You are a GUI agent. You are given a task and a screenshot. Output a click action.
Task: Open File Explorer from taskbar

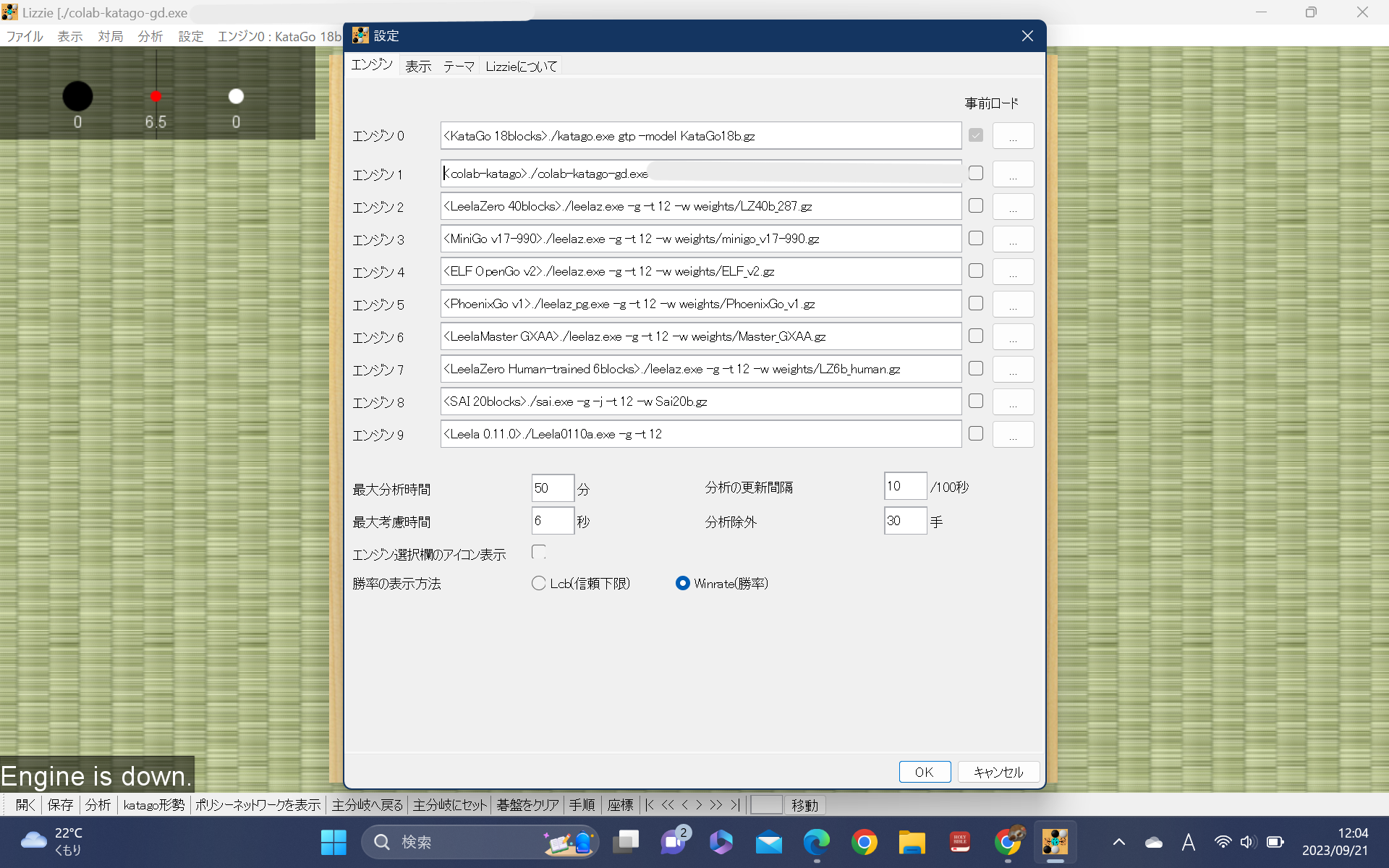coord(912,842)
